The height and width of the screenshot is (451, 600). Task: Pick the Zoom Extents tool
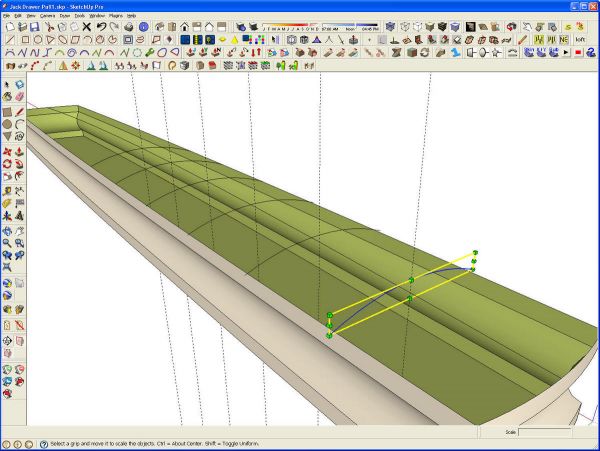(7, 267)
